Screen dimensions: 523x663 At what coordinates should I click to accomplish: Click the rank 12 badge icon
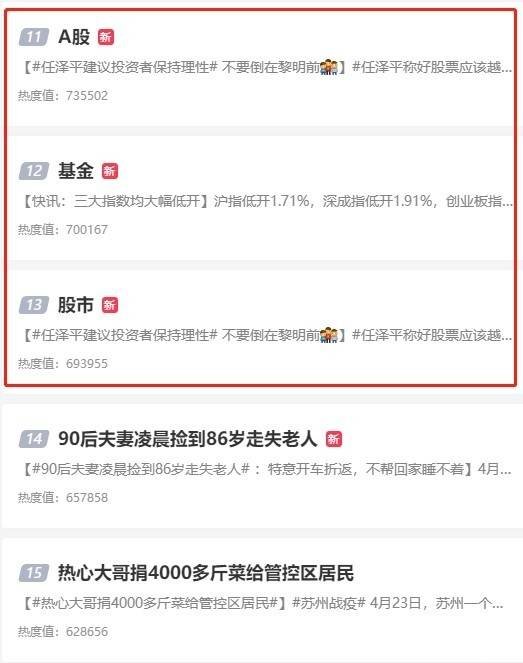pos(34,171)
